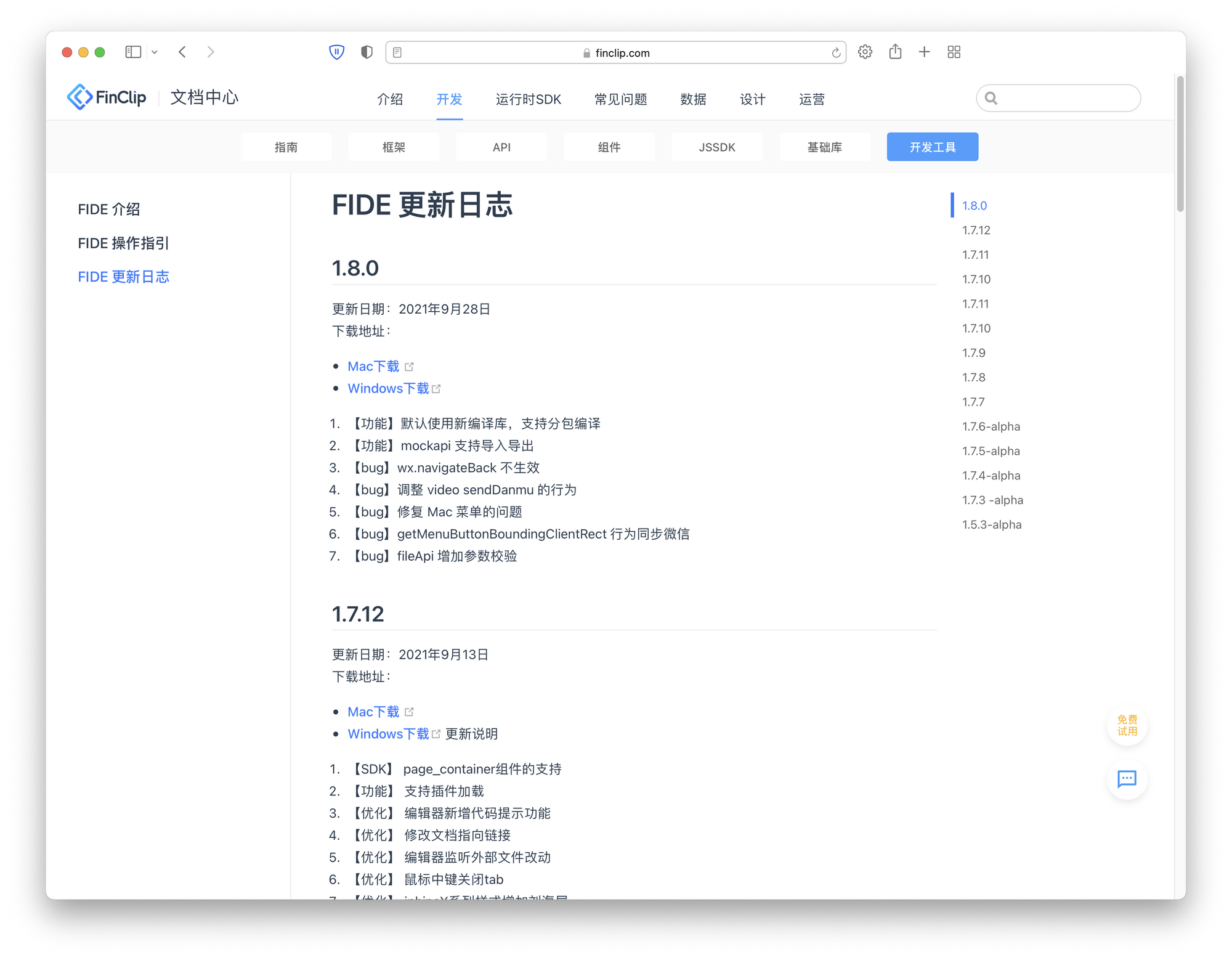
Task: Open the chat message floating icon
Action: point(1127,779)
